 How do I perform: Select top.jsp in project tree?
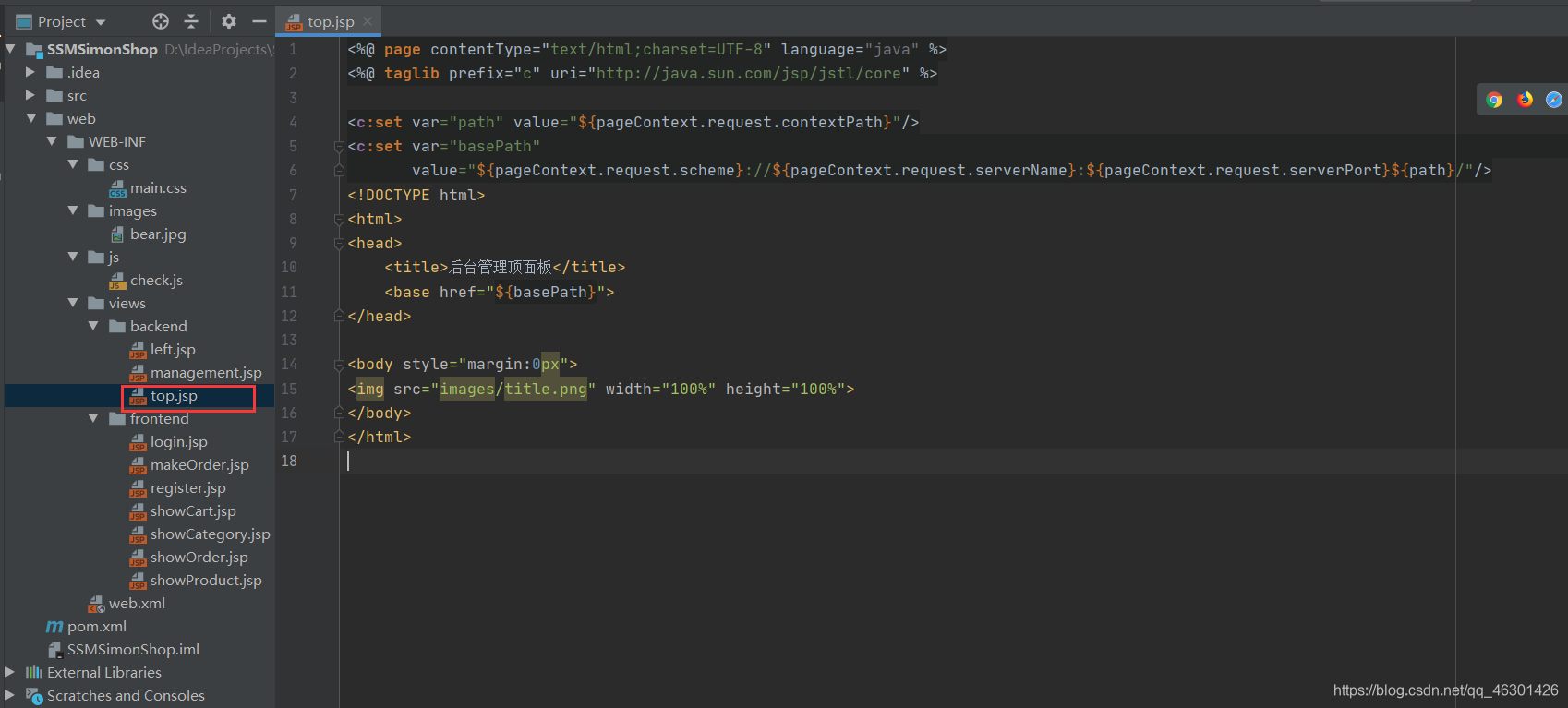coord(163,395)
